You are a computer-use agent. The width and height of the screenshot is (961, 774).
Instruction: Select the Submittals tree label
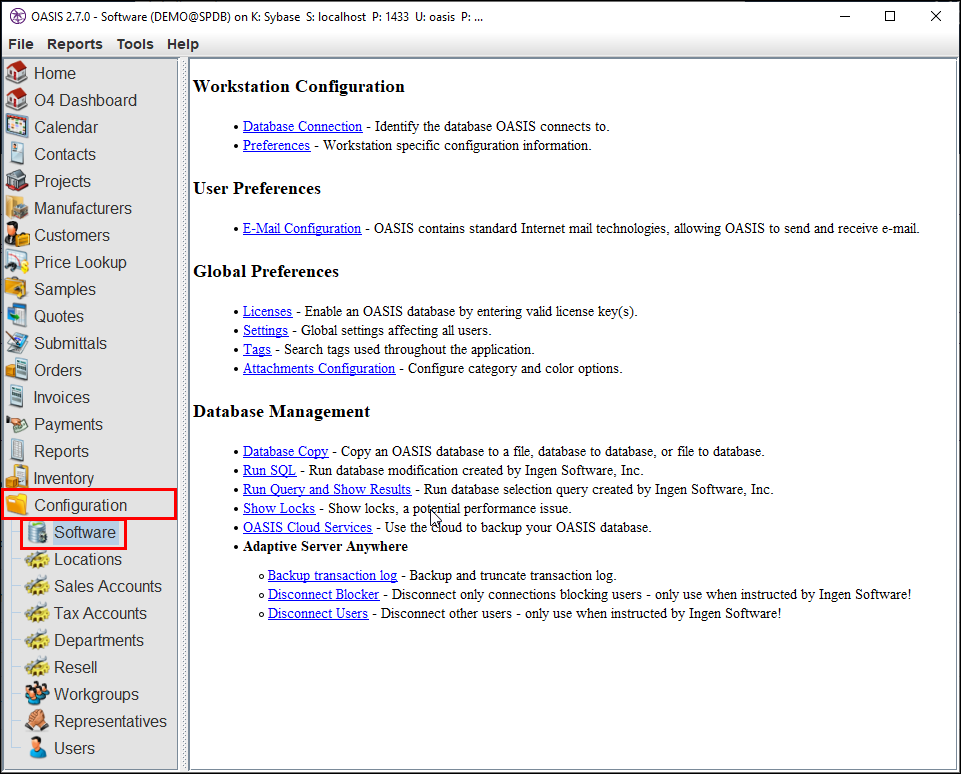click(x=70, y=343)
